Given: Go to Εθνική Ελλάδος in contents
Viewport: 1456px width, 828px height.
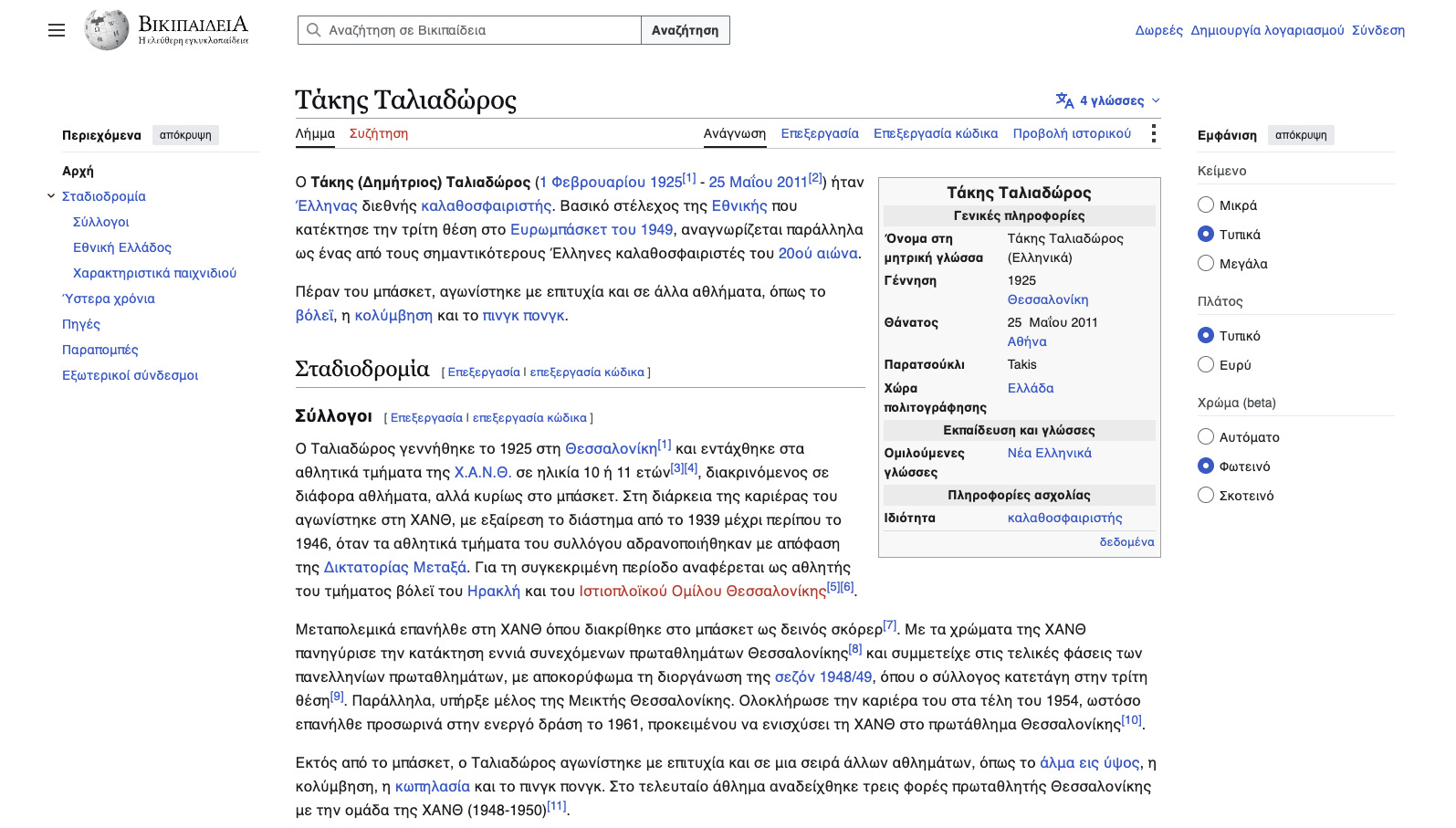Looking at the screenshot, I should pyautogui.click(x=122, y=247).
